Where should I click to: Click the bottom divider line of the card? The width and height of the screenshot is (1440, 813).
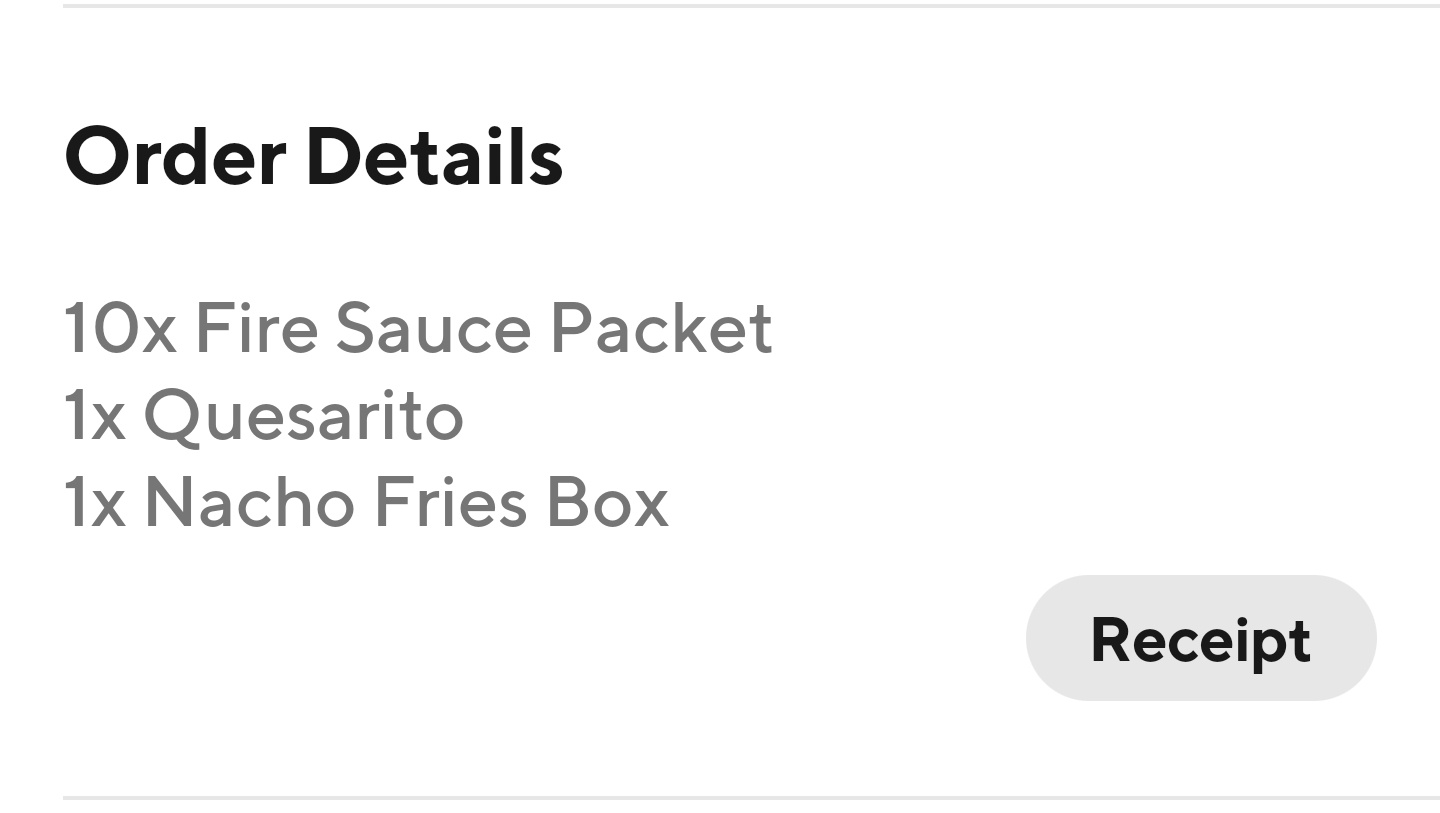coord(720,796)
